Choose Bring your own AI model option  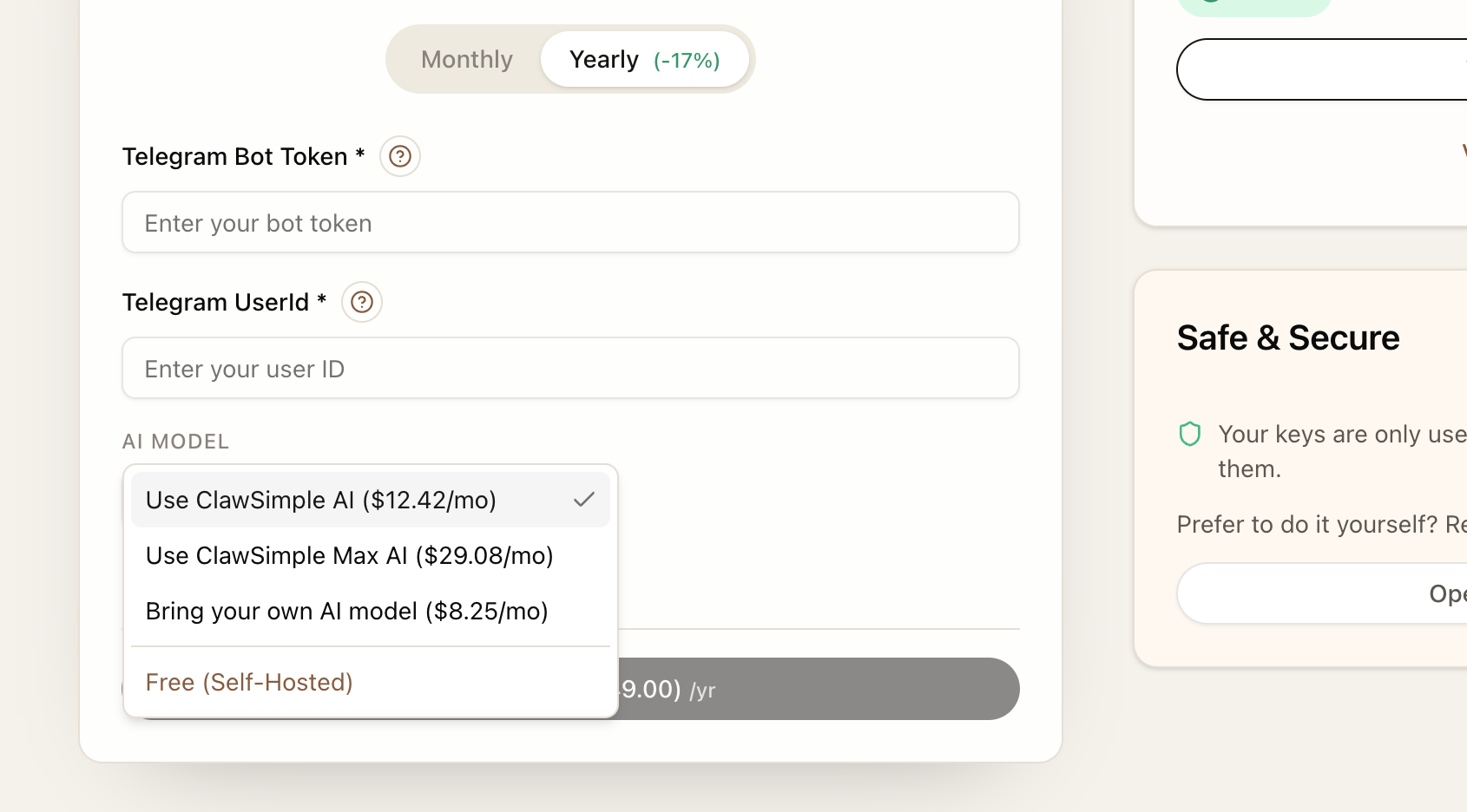(x=347, y=611)
